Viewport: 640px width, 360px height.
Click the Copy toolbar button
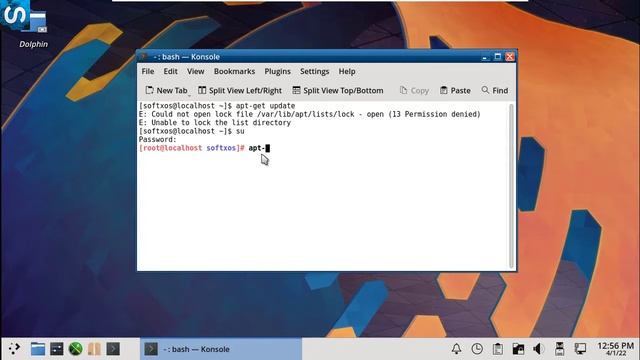click(x=414, y=90)
